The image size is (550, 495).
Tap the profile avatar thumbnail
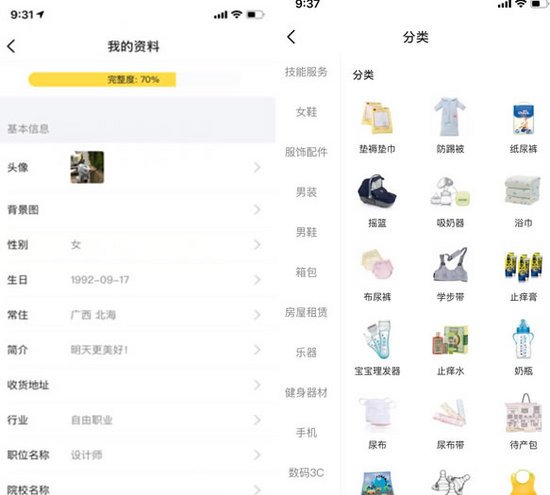87,167
